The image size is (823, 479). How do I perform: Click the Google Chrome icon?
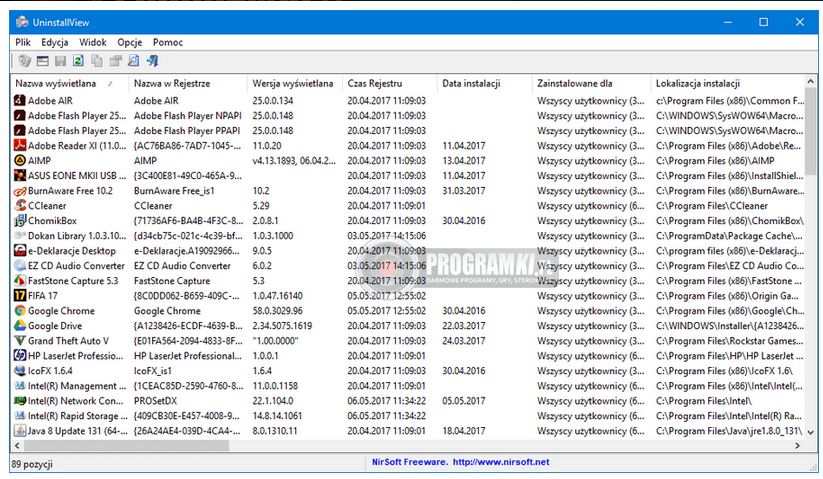coord(19,311)
